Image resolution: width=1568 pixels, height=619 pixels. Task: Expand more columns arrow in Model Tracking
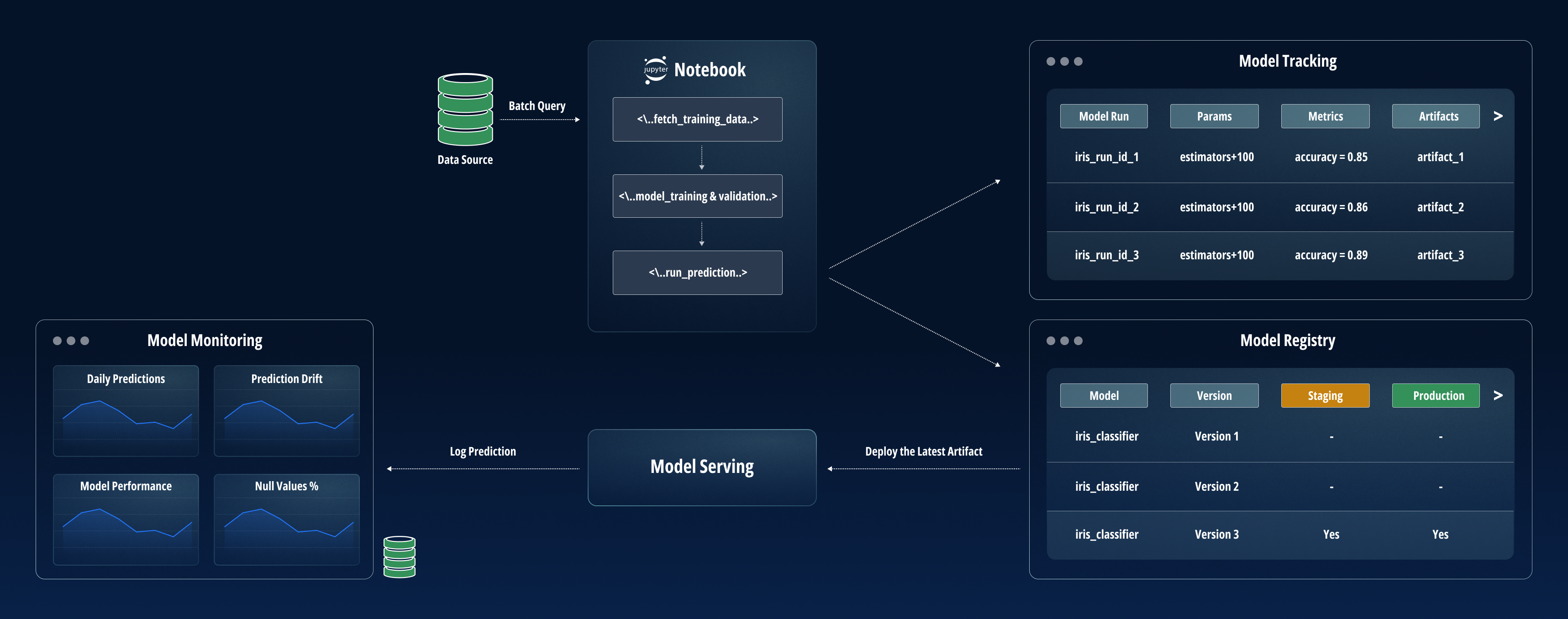coord(1498,115)
